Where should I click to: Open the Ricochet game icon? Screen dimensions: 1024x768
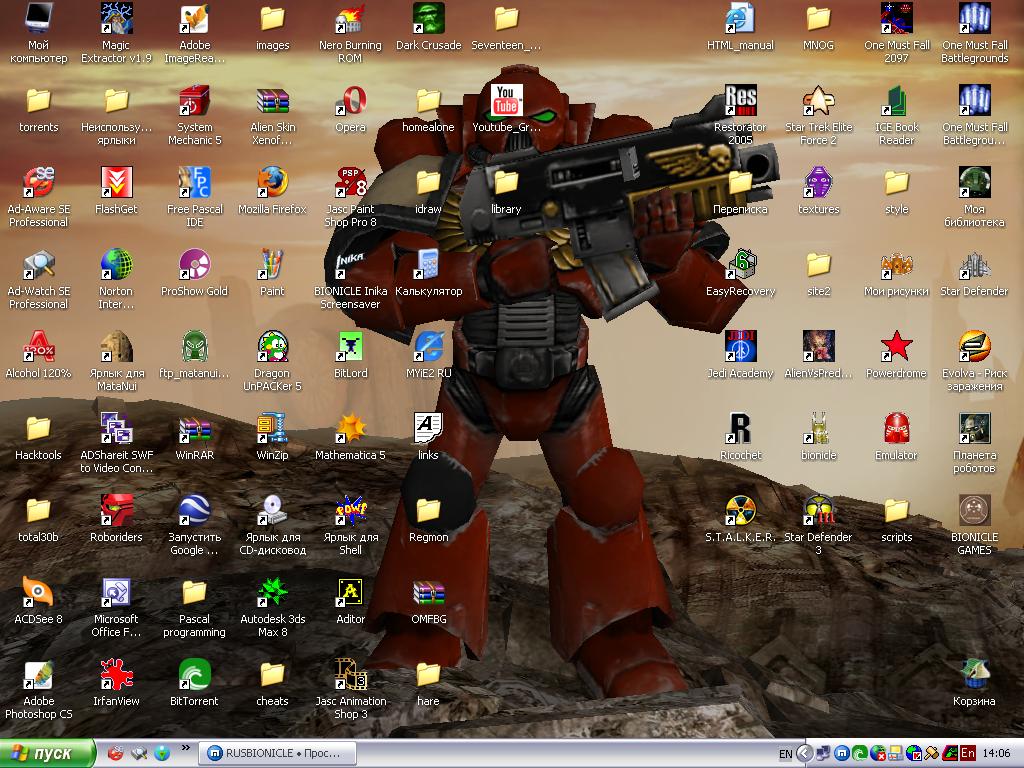tap(741, 428)
